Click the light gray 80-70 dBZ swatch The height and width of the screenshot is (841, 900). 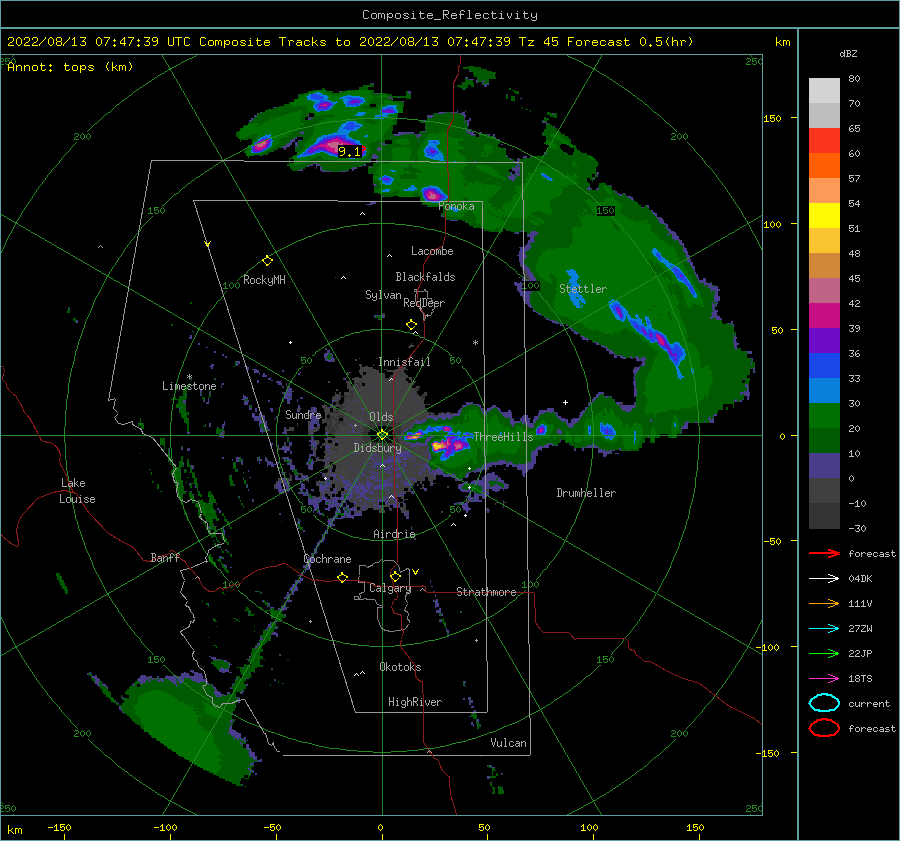824,91
